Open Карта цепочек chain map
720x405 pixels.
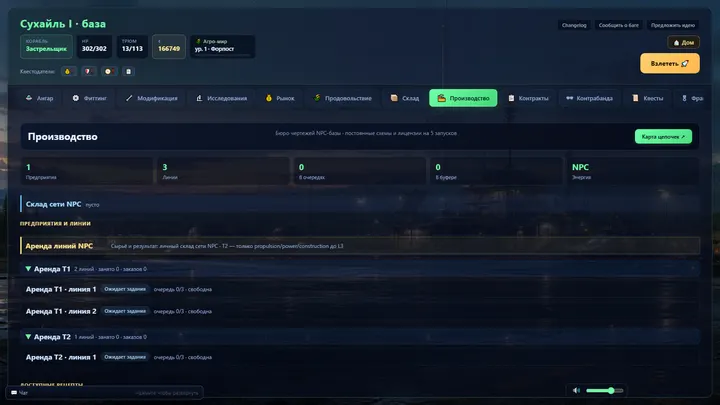(x=663, y=136)
